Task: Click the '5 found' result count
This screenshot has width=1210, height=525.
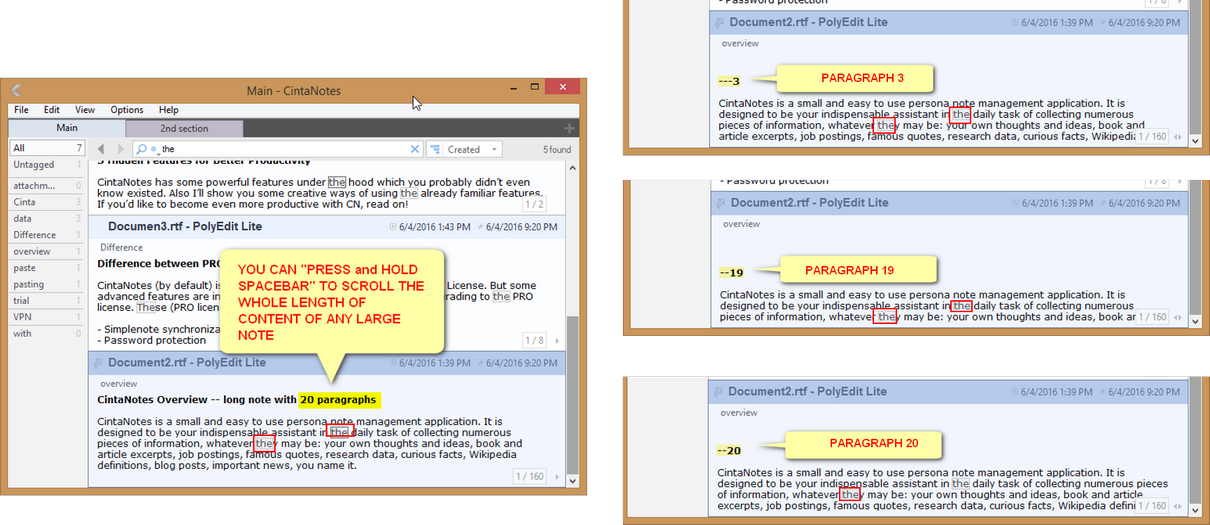Action: (557, 149)
